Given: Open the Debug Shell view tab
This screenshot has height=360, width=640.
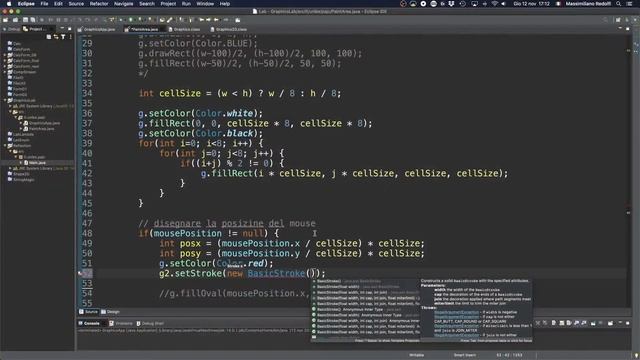Looking at the screenshot, I should tap(150, 323).
